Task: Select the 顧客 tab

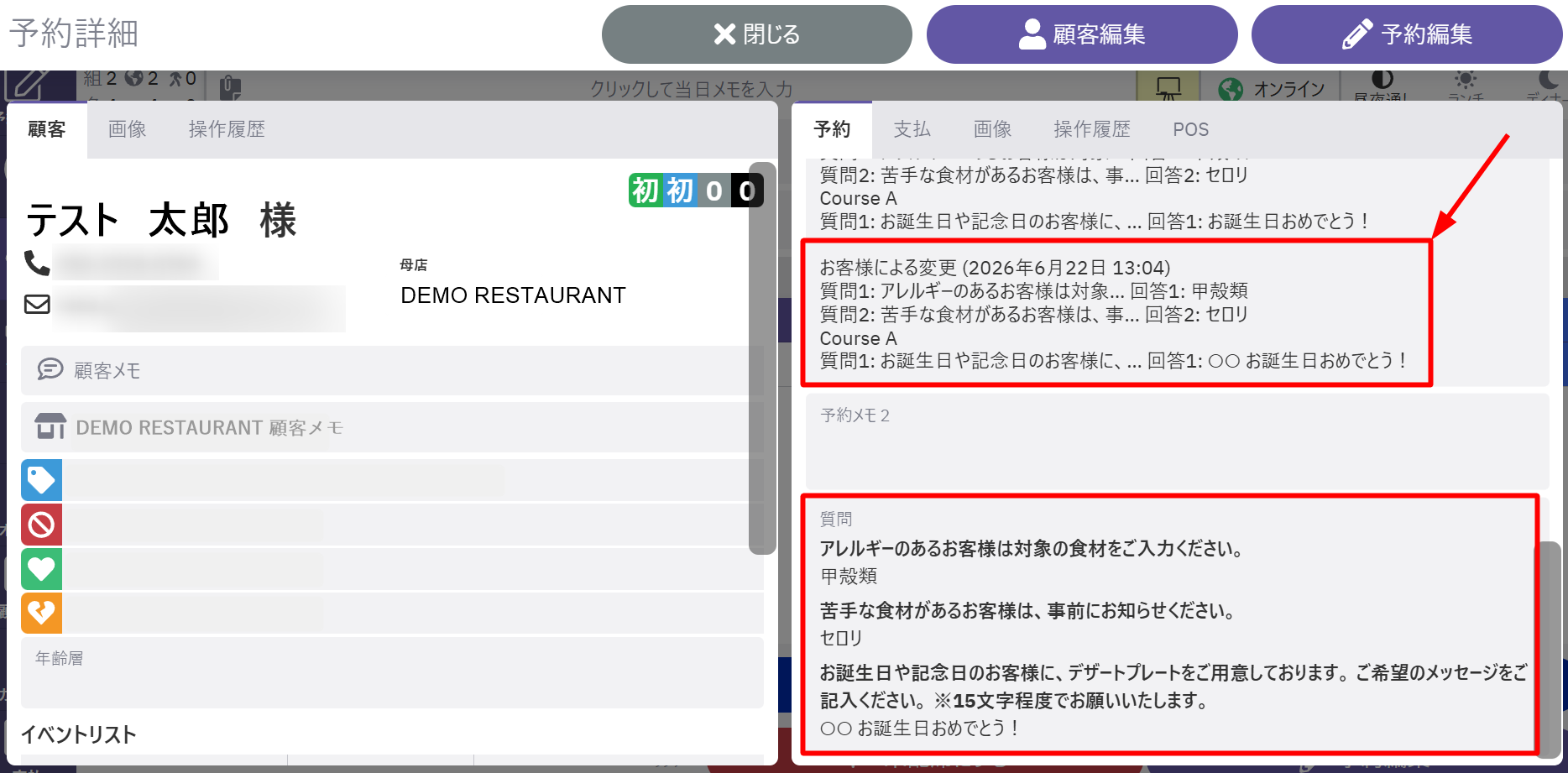Action: pyautogui.click(x=46, y=129)
